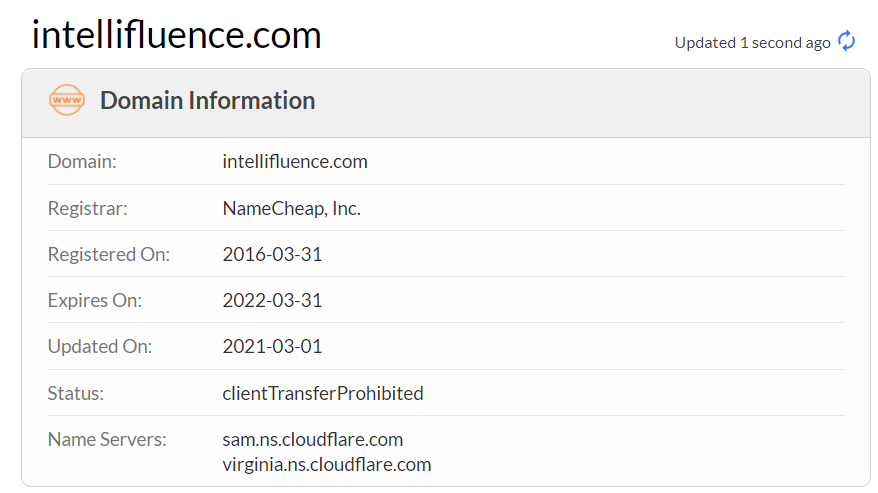
Task: Click name server sam.ns.cloudflare.com
Action: [x=312, y=439]
